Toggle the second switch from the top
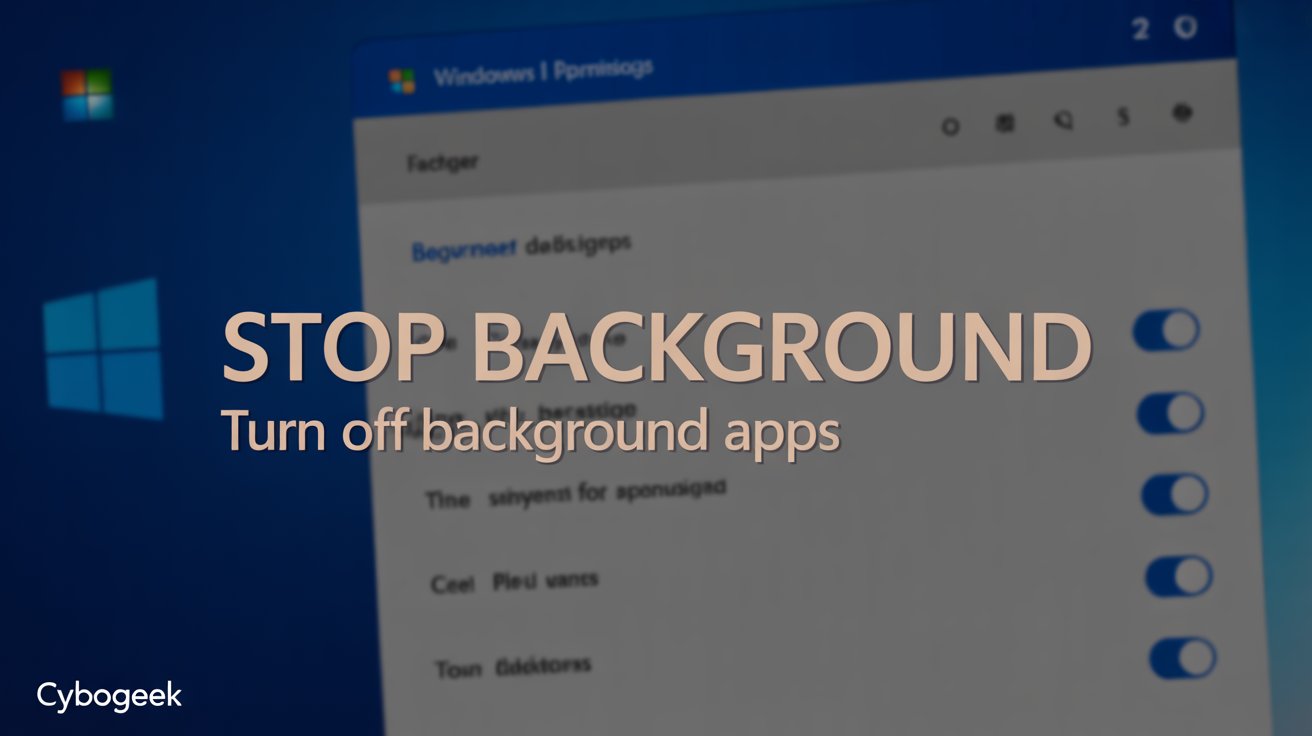 [1170, 412]
